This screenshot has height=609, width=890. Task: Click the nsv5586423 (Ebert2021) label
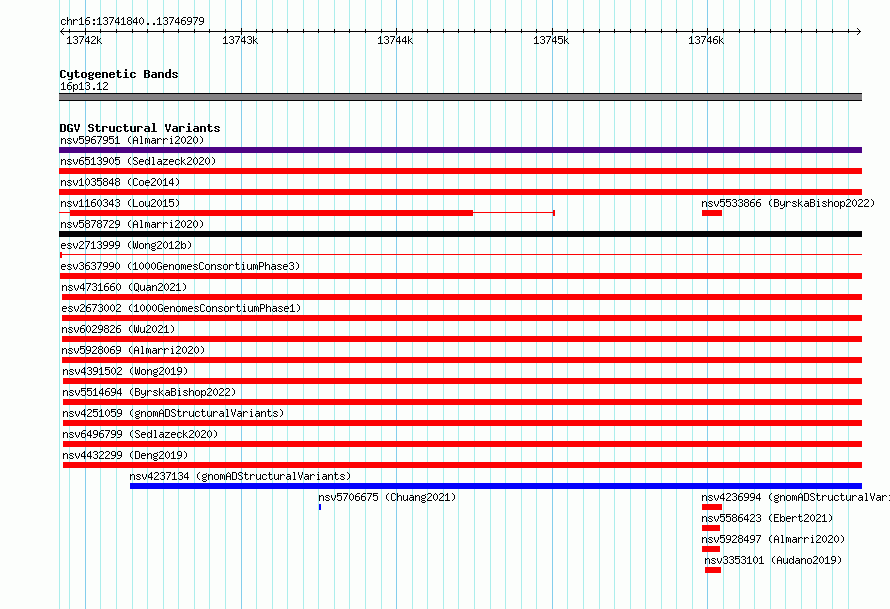pos(767,518)
